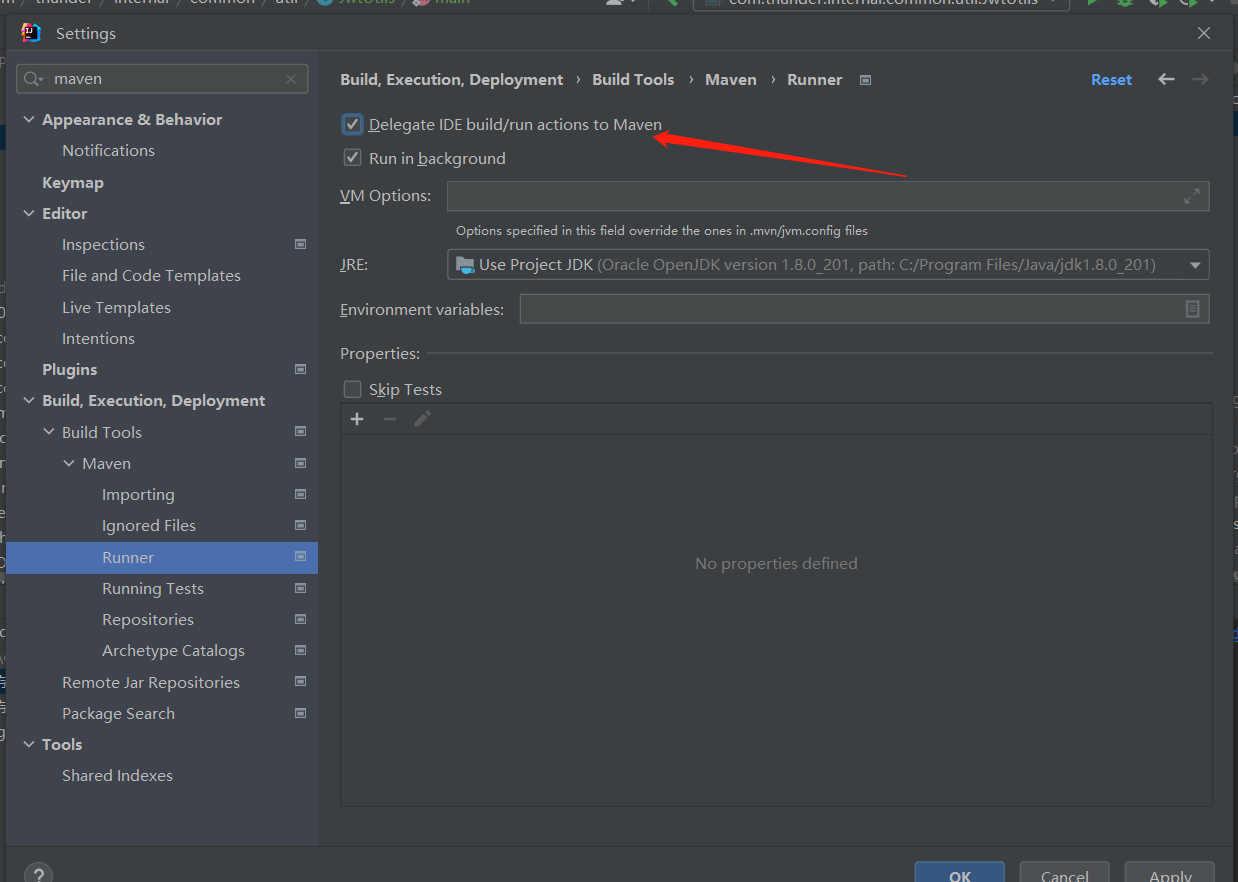Click the Reset link
This screenshot has width=1238, height=882.
click(1111, 79)
